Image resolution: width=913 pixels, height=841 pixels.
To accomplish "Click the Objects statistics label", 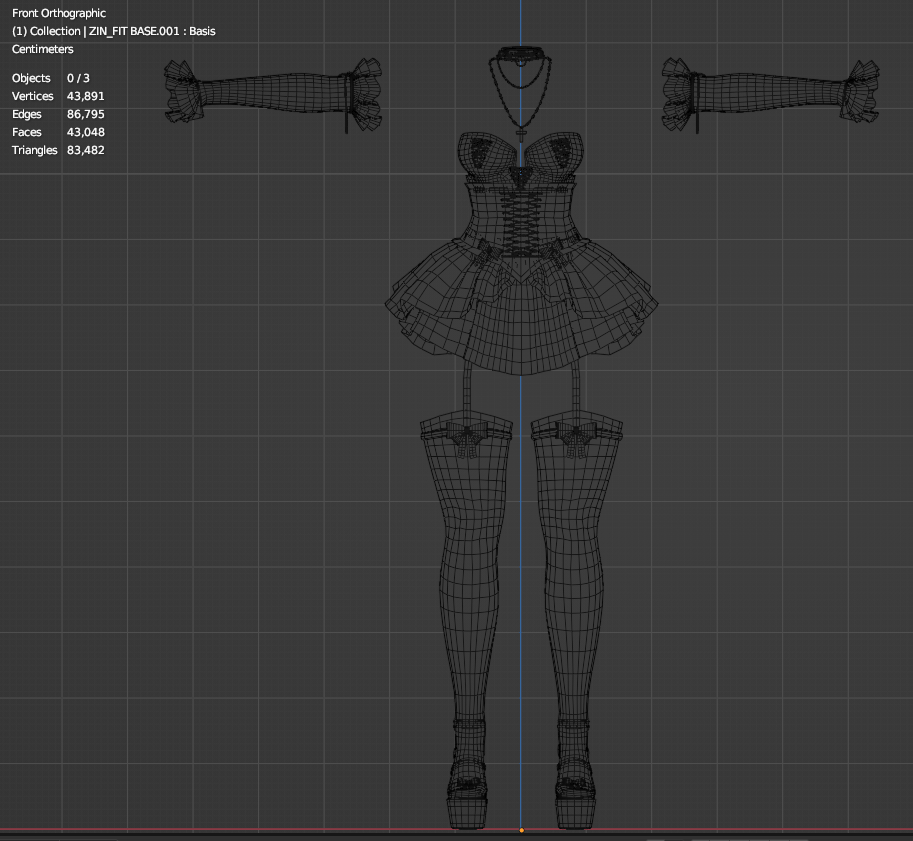I will point(31,78).
